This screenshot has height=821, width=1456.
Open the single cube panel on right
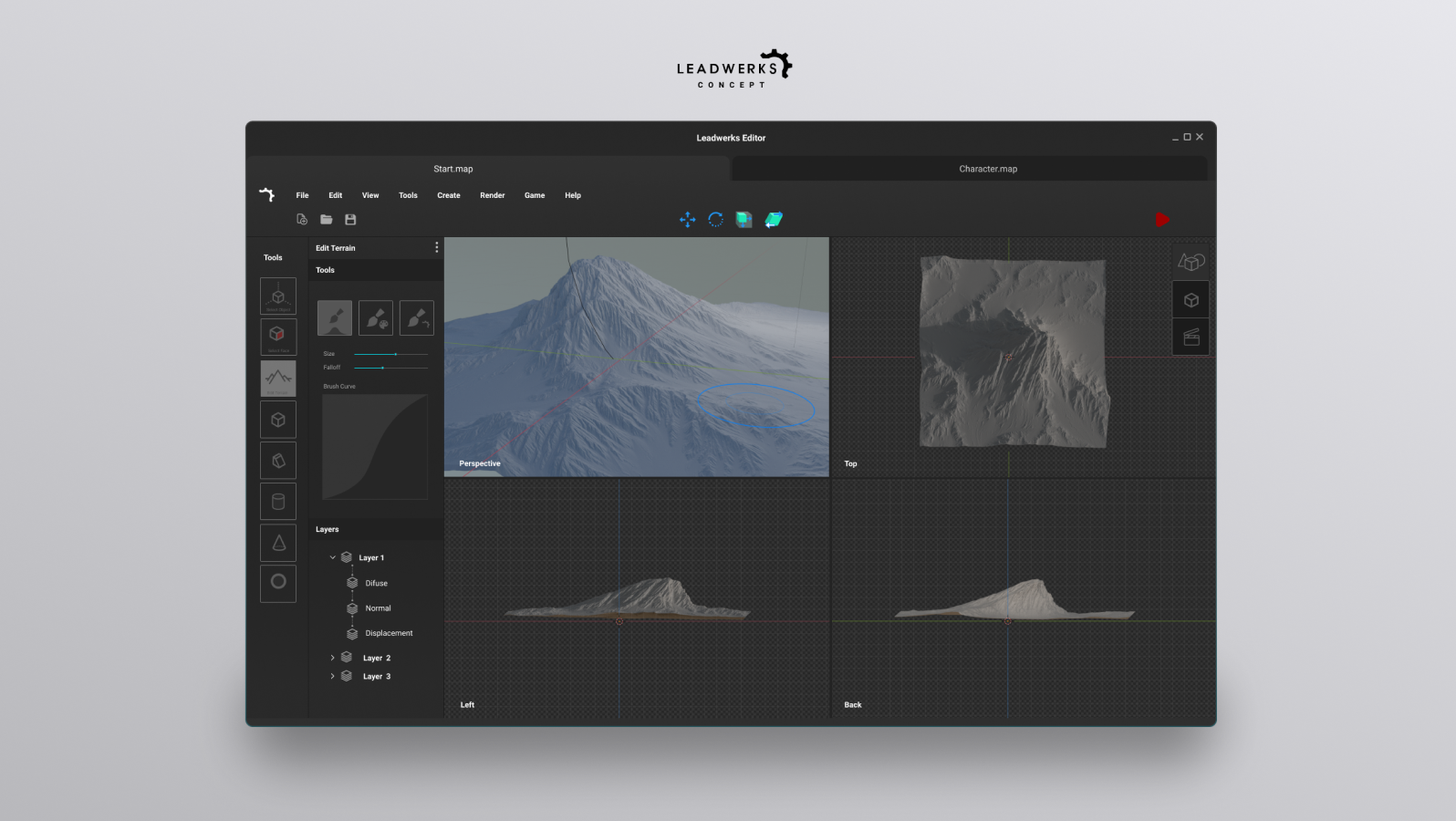pos(1191,300)
